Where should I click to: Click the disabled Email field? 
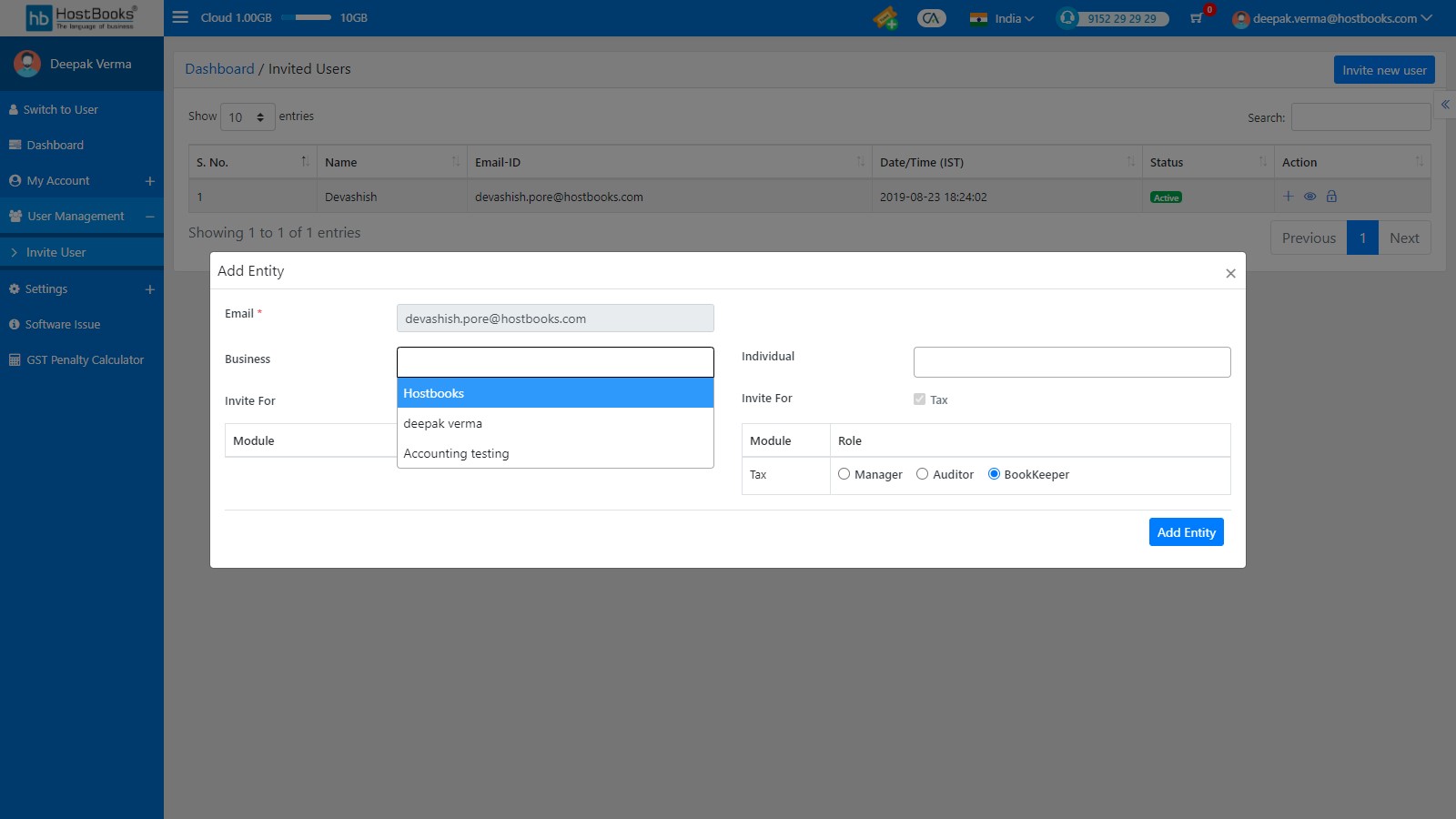pos(555,318)
